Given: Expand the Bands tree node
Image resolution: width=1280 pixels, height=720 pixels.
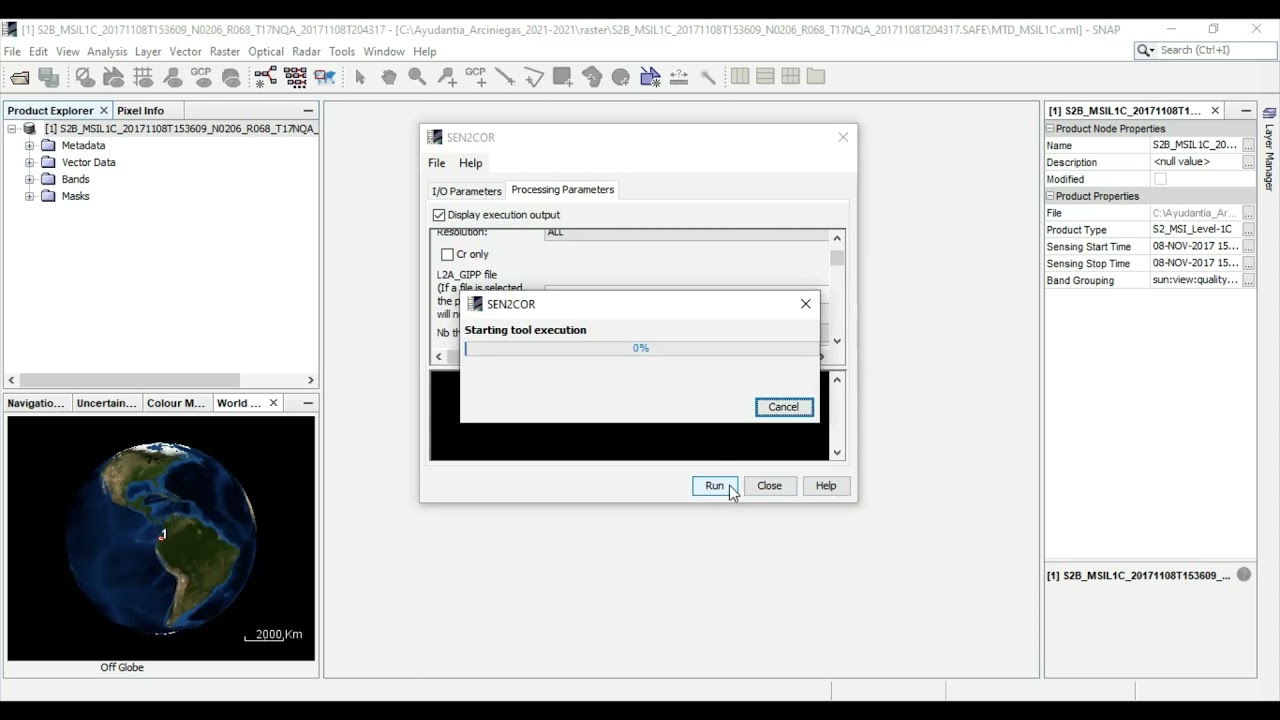Looking at the screenshot, I should 30,180.
